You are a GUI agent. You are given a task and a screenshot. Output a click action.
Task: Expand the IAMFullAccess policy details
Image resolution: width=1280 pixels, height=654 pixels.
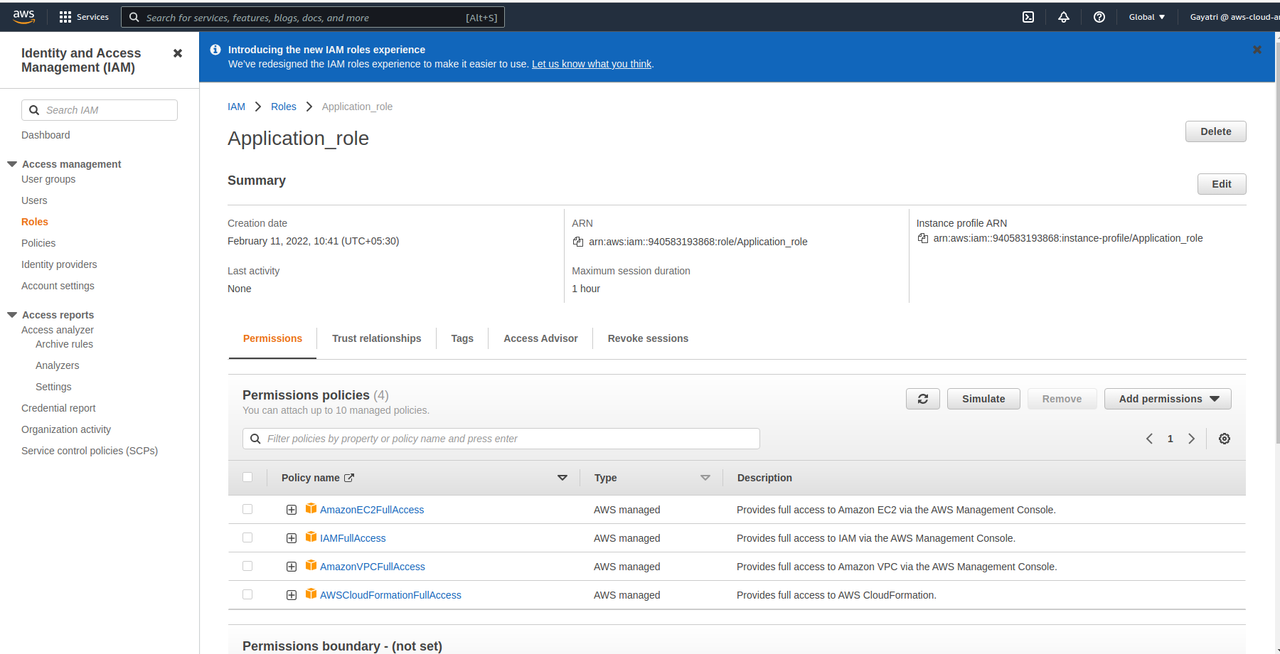[291, 538]
